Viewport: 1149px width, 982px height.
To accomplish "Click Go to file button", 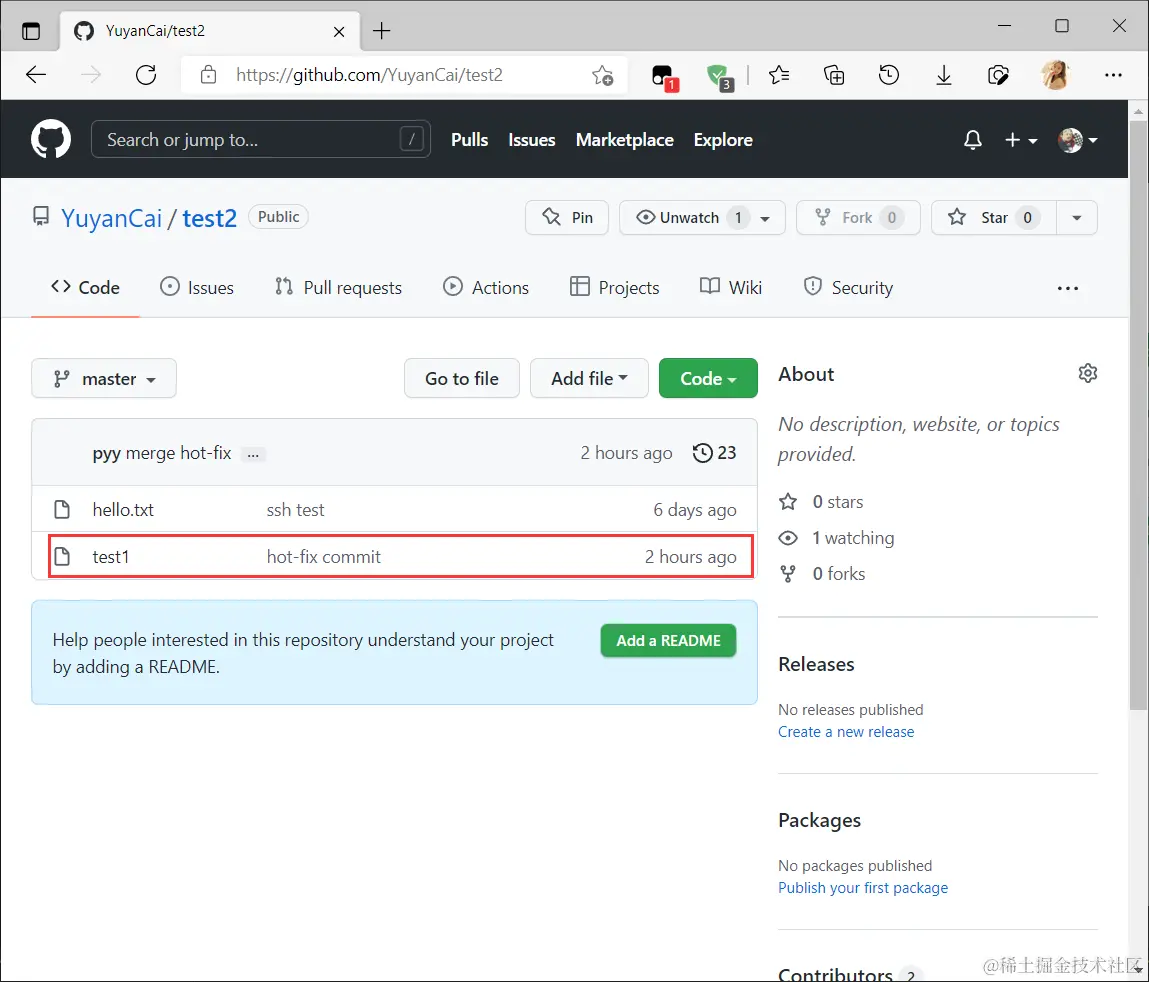I will click(x=462, y=378).
